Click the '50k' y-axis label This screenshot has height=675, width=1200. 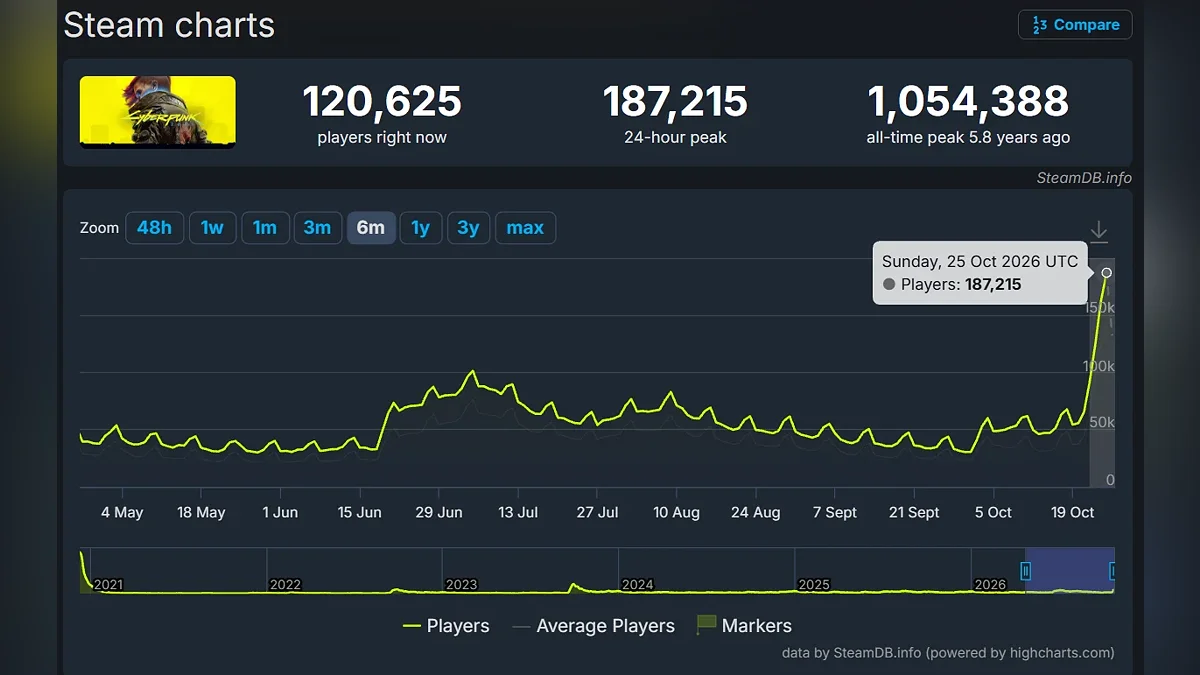coord(1101,423)
